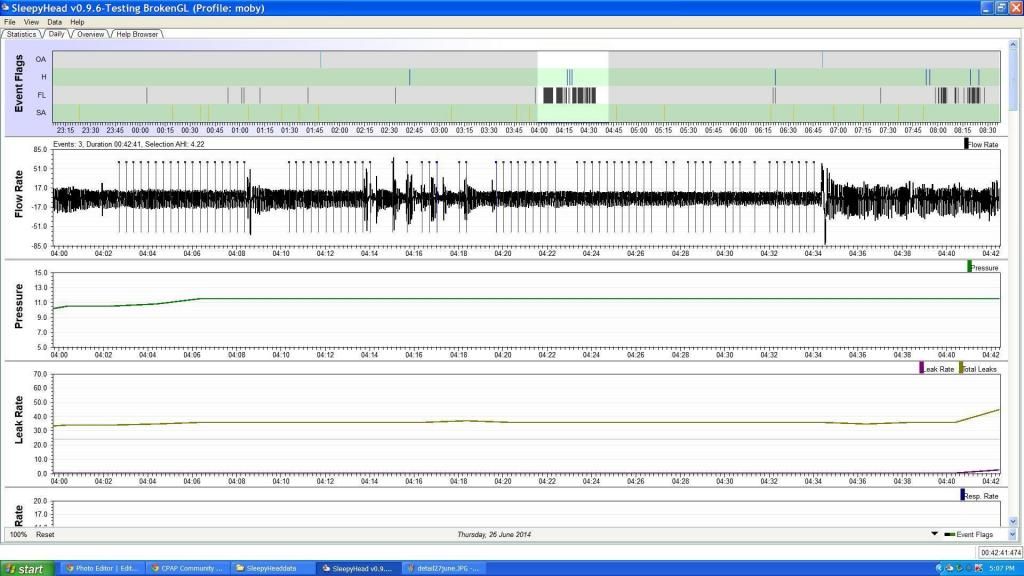The image size is (1024, 576).
Task: Click the 'Selection AHI: 4.22' summary text
Action: 174,144
